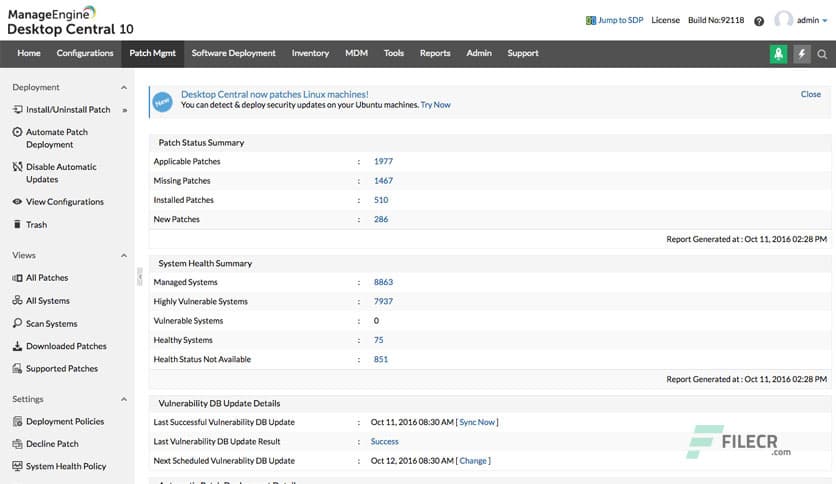Screen dimensions: 836x484
Task: Collapse the Deployment sidebar section
Action: pos(124,87)
